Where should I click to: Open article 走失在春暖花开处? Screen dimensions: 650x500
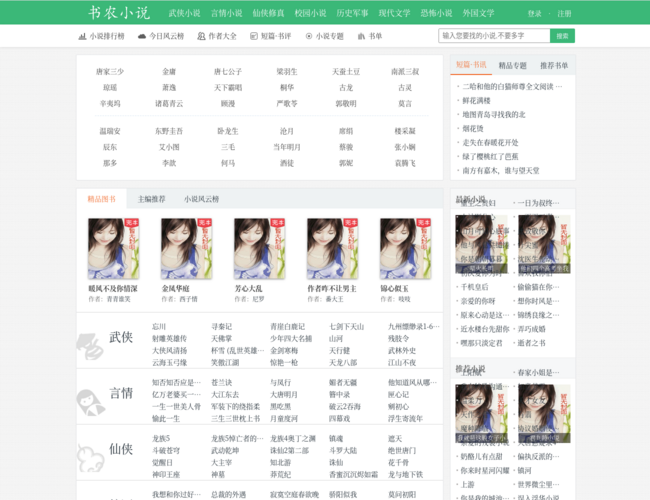coord(490,143)
